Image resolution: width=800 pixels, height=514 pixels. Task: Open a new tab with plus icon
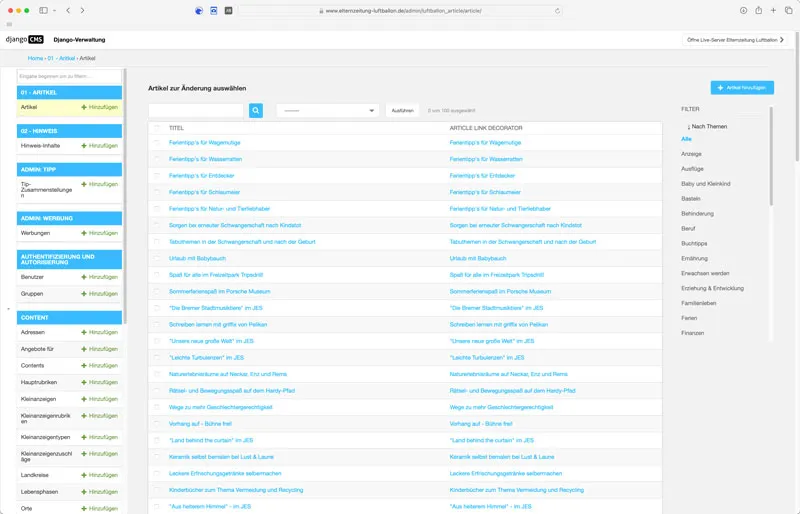coord(773,10)
